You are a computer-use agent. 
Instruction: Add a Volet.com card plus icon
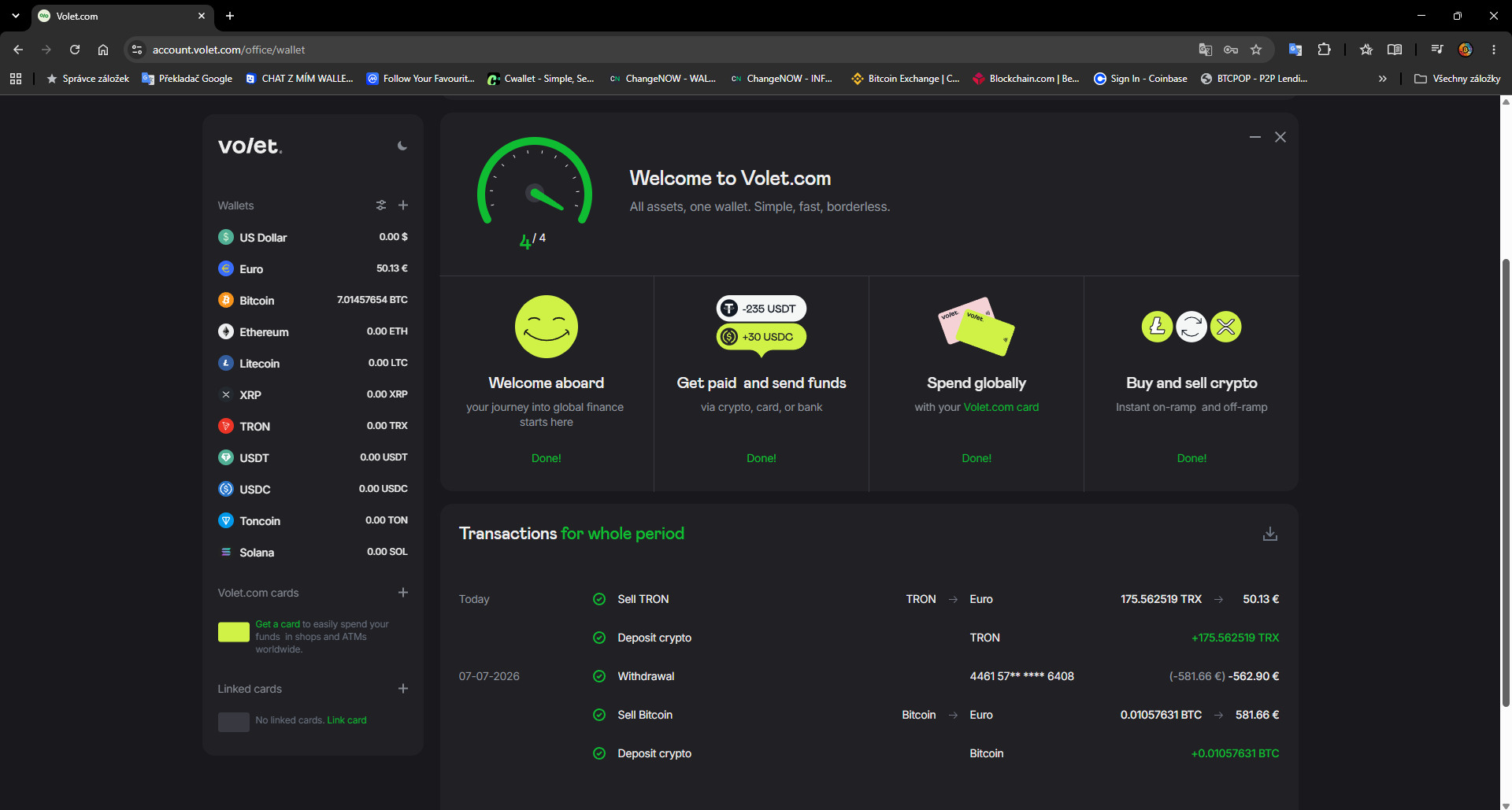(x=403, y=593)
